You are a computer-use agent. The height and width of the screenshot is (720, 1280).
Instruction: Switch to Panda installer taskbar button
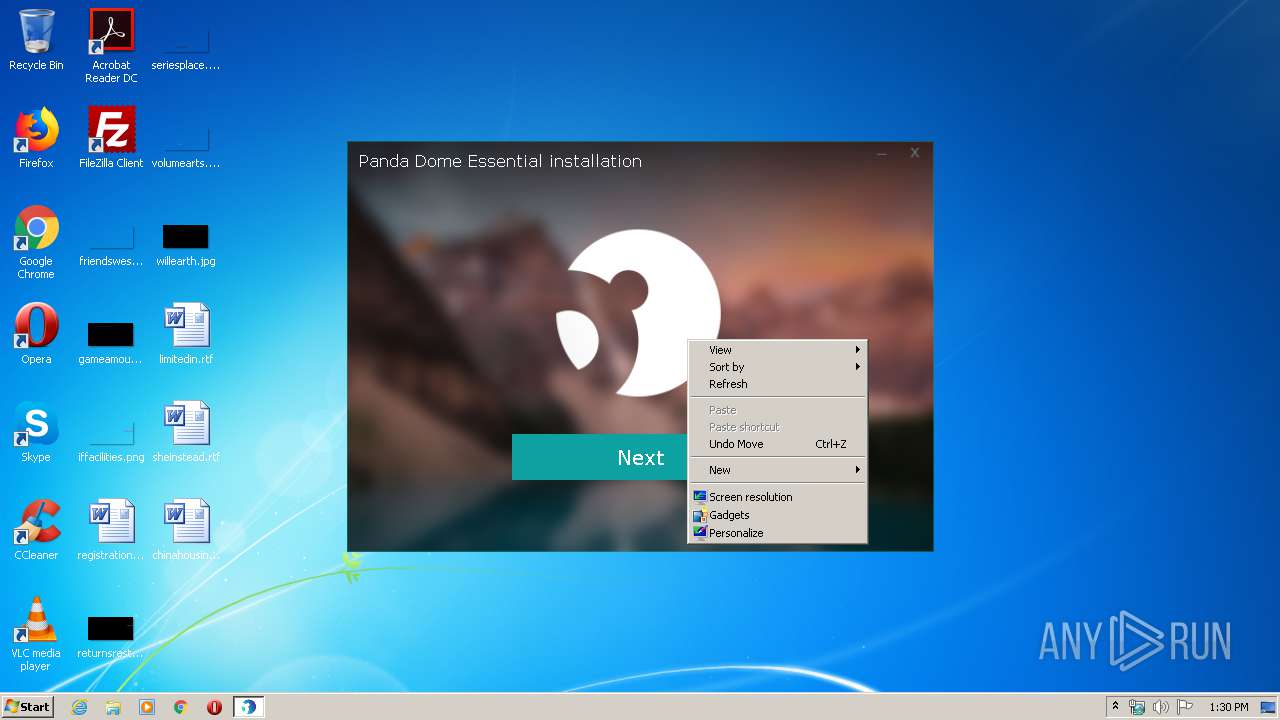point(248,707)
